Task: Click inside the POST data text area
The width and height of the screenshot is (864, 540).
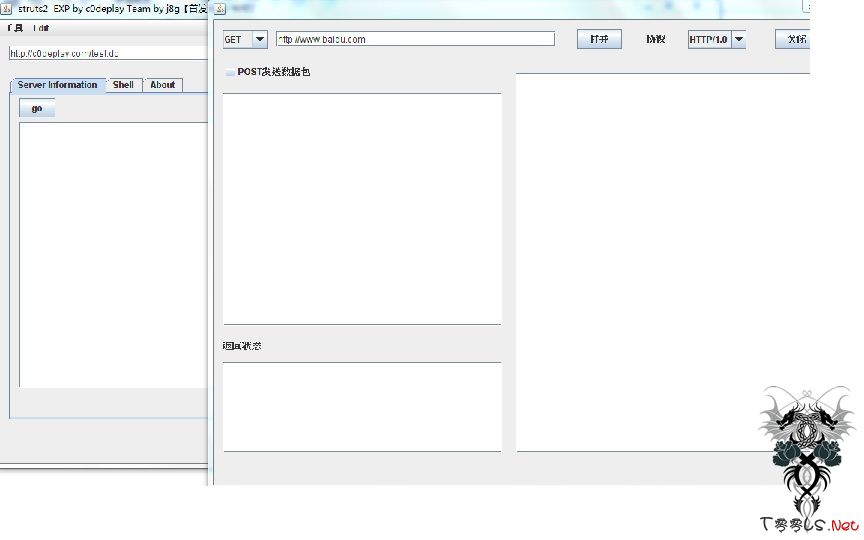Action: coord(362,209)
